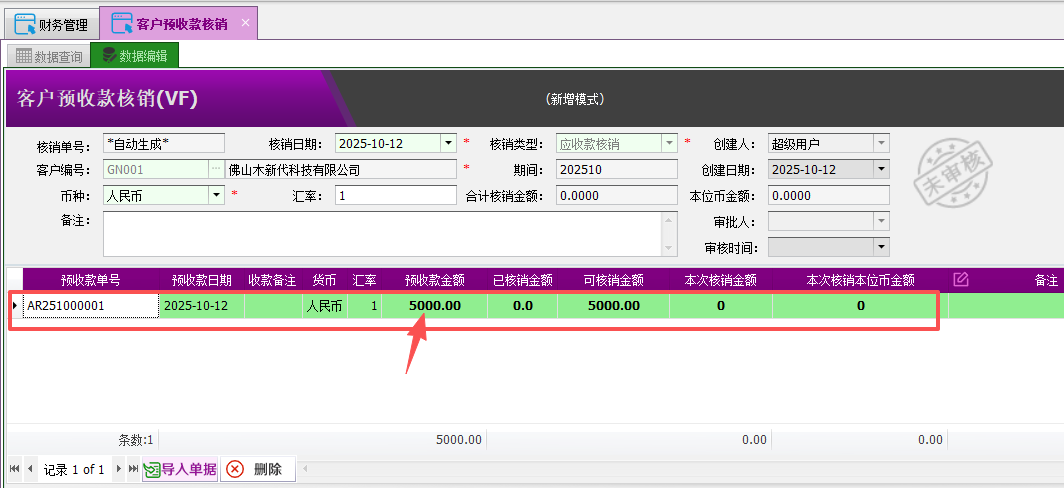Image resolution: width=1064 pixels, height=488 pixels.
Task: Click the edit icon in grid header
Action: 961,280
